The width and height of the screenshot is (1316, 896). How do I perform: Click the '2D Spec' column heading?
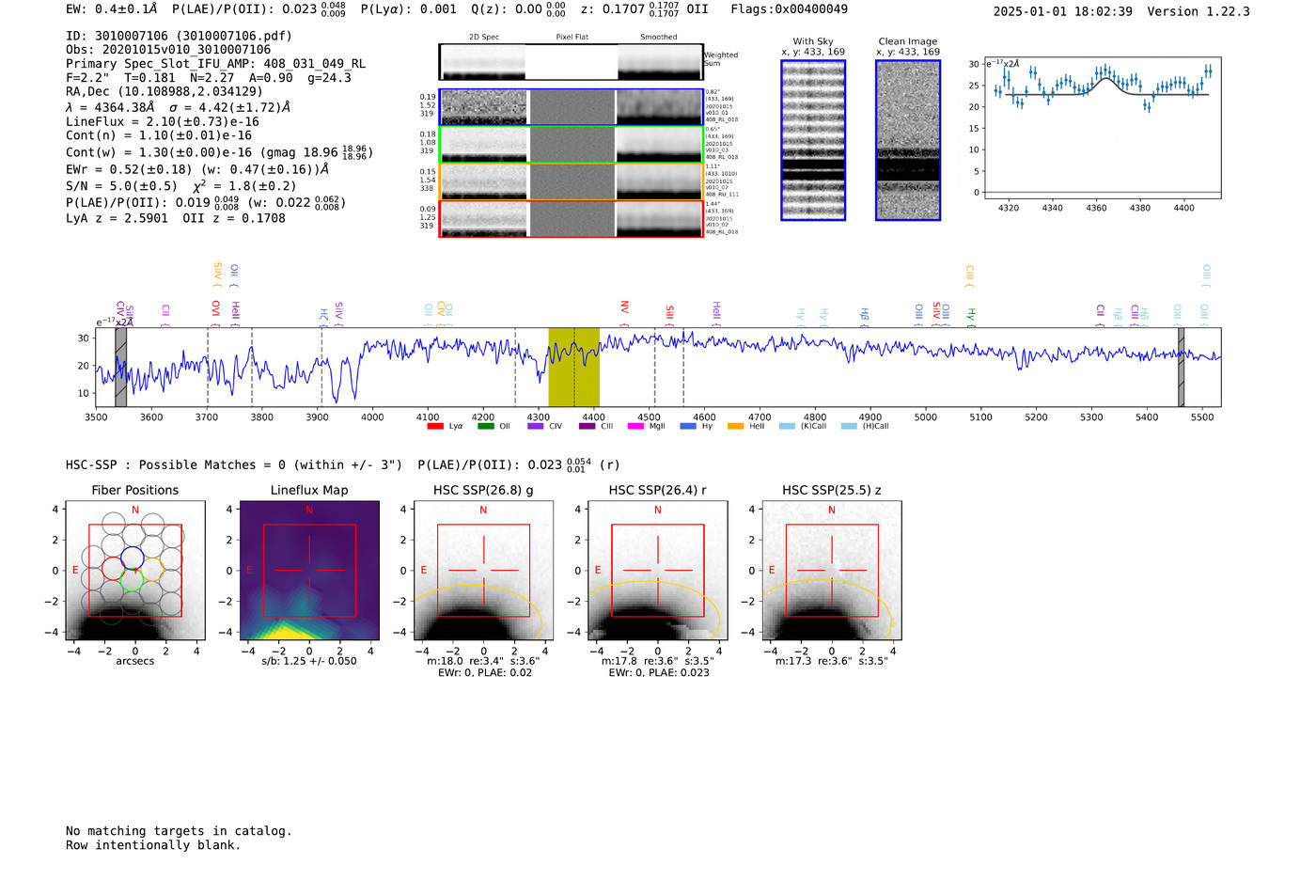pos(484,38)
